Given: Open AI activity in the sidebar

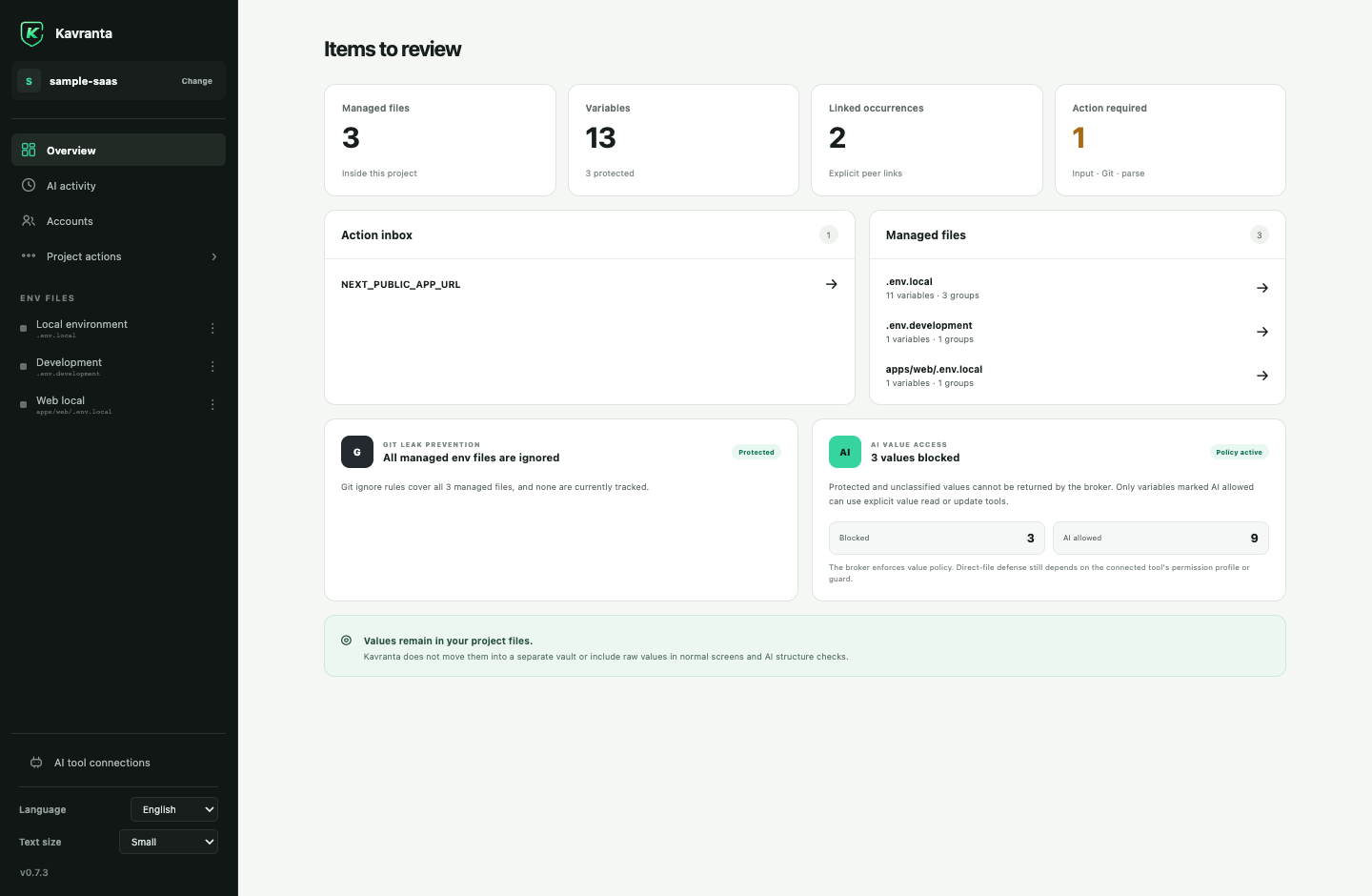Looking at the screenshot, I should 118,185.
